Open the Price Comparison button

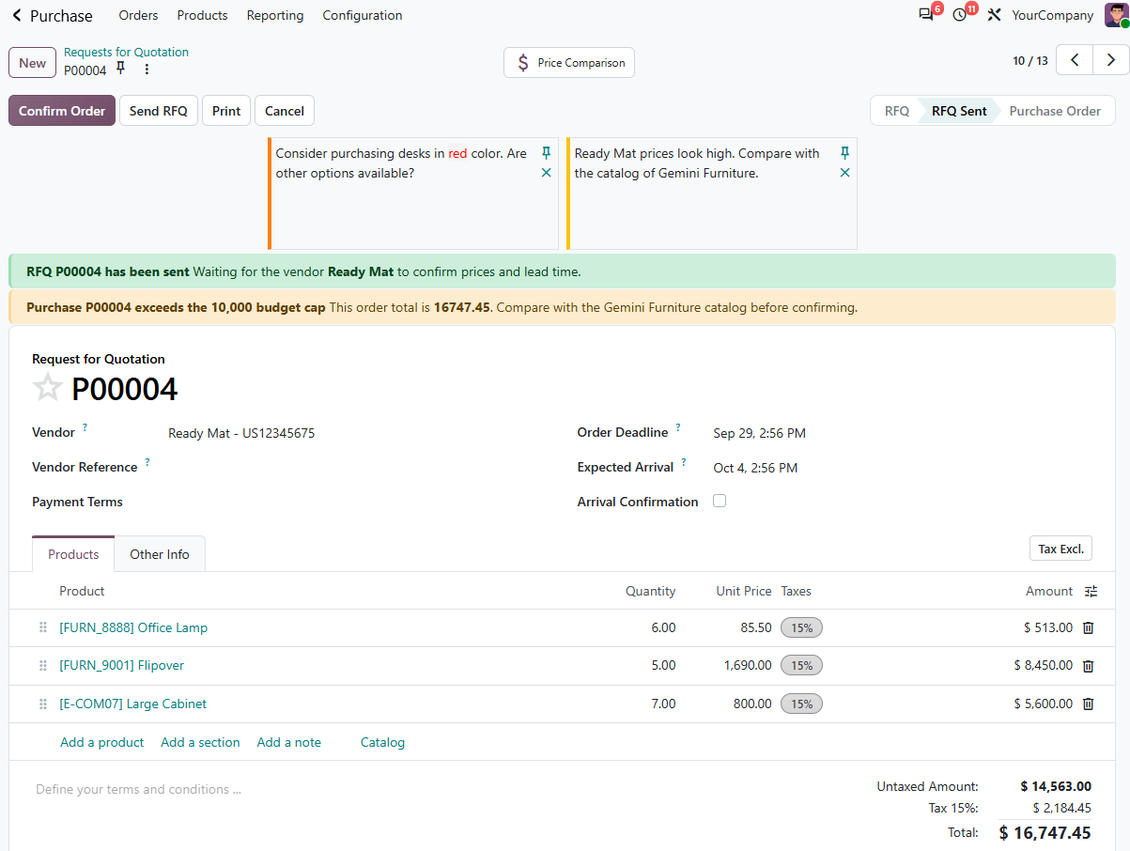[569, 63]
